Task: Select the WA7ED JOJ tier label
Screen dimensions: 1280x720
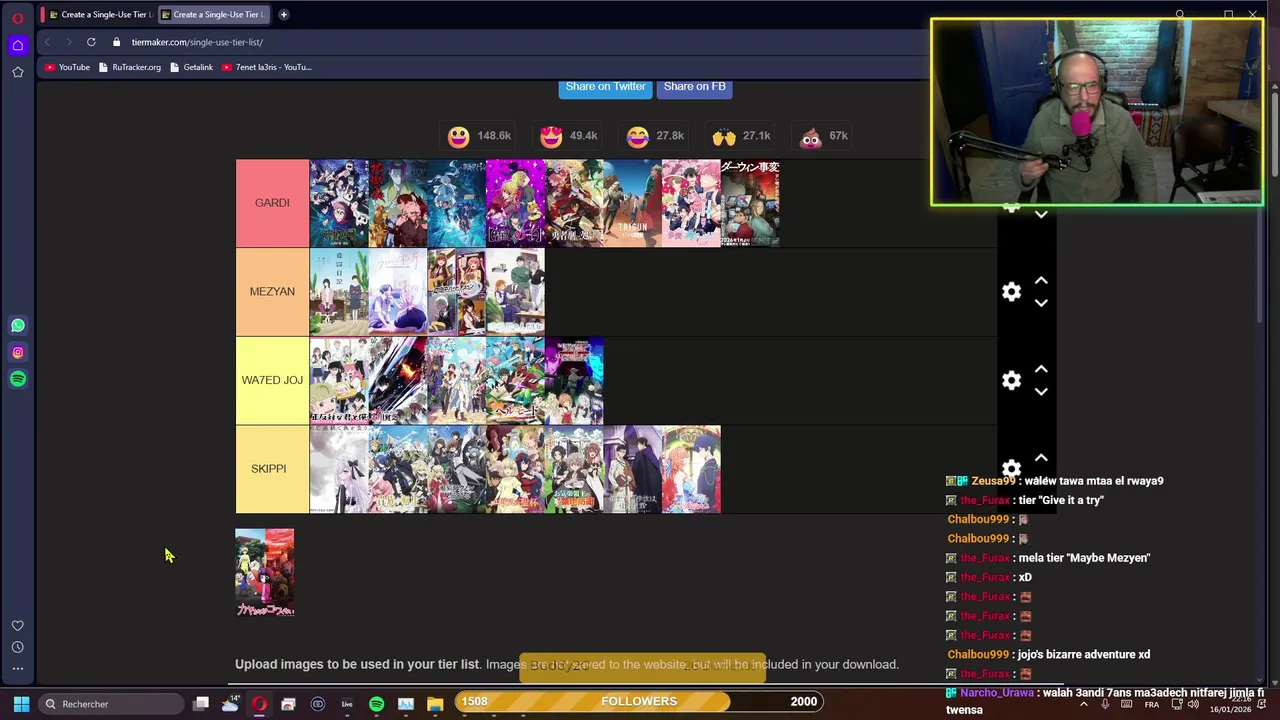Action: pos(272,381)
